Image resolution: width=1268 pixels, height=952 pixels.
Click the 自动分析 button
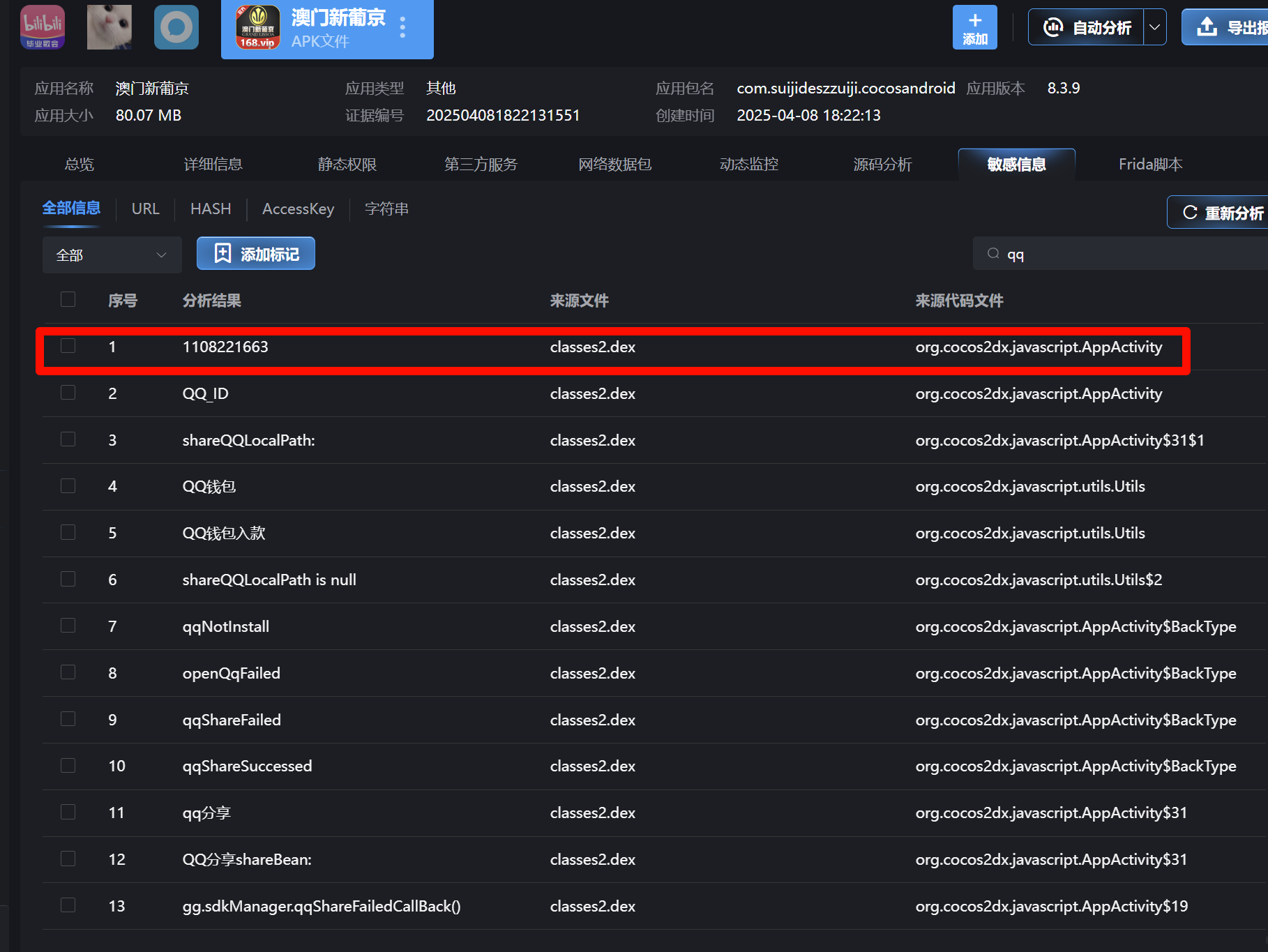[x=1086, y=27]
